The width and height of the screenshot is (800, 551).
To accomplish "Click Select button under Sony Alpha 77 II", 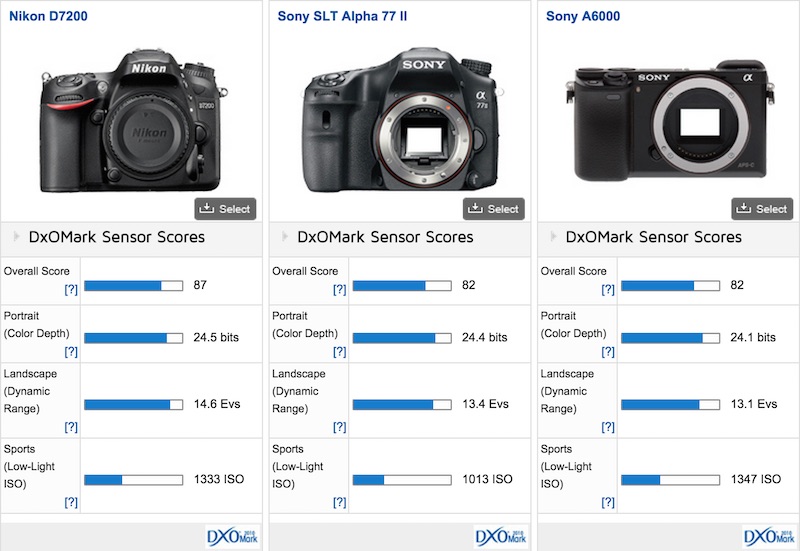I will 493,209.
